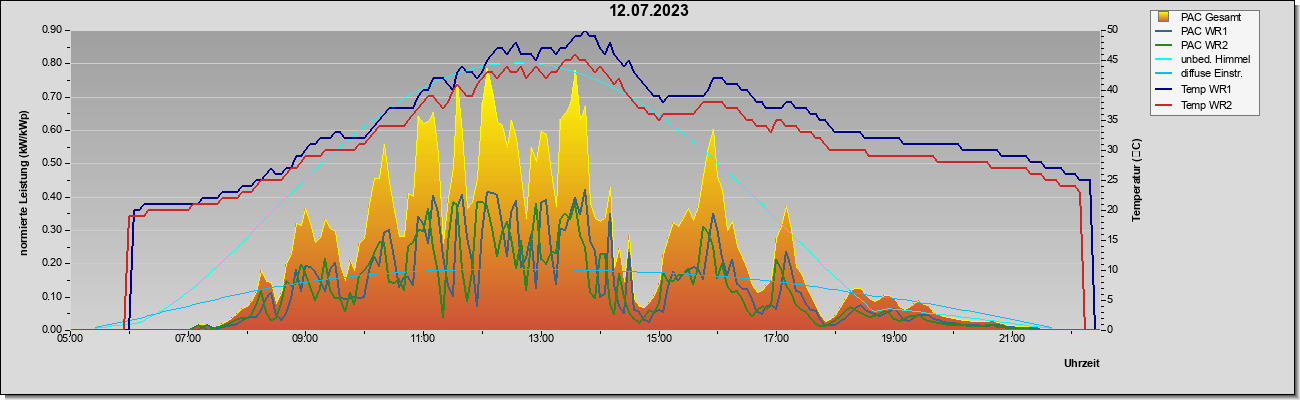The height and width of the screenshot is (400, 1300).
Task: Click the 50 value on temperature axis
Action: (x=1110, y=29)
